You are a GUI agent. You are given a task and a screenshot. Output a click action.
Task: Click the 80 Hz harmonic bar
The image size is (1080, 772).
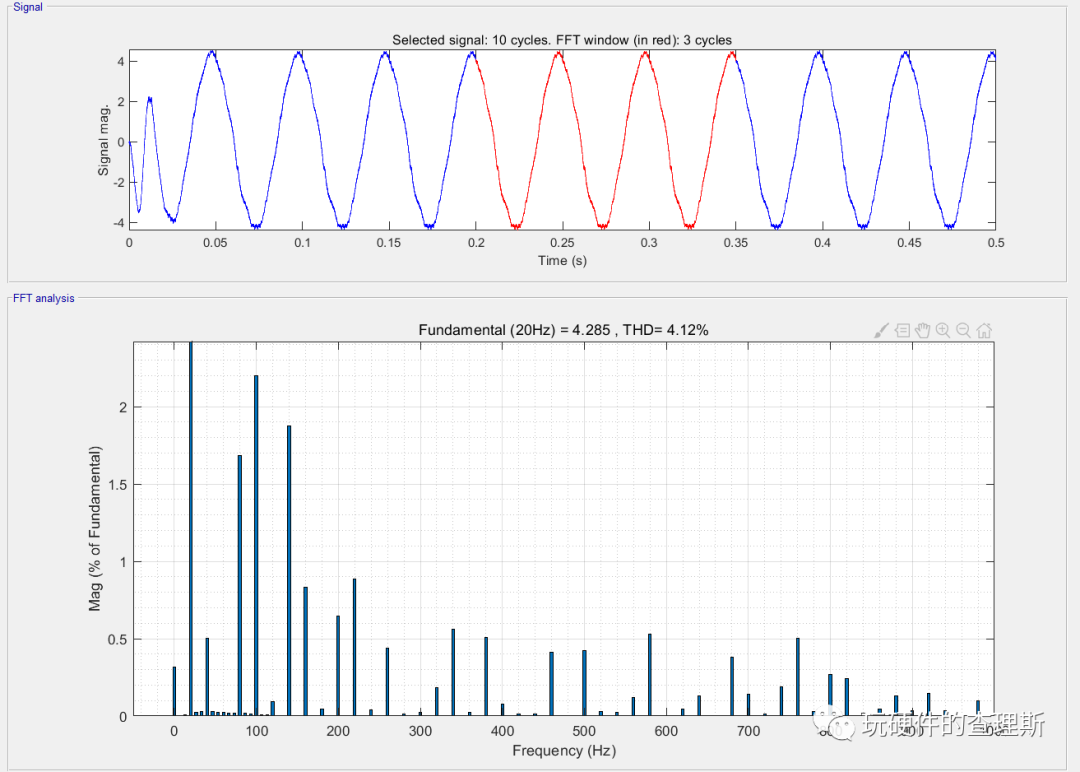click(240, 585)
